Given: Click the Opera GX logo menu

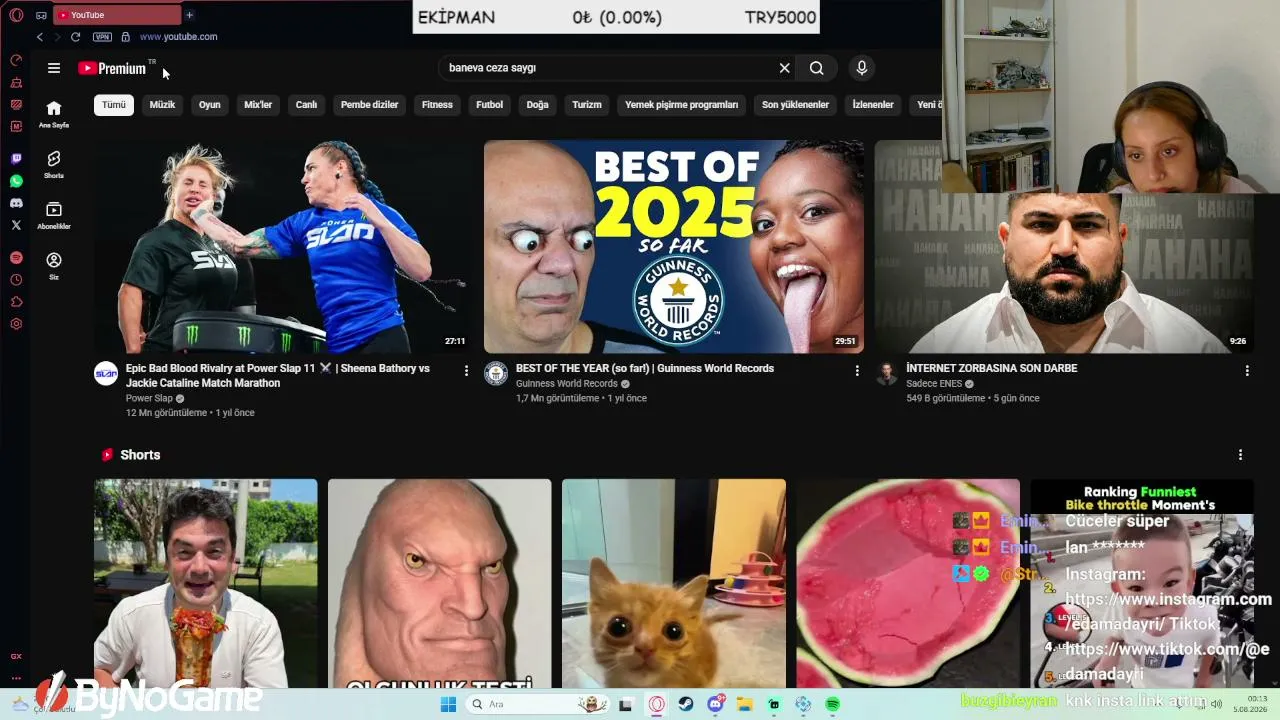Looking at the screenshot, I should 16,15.
